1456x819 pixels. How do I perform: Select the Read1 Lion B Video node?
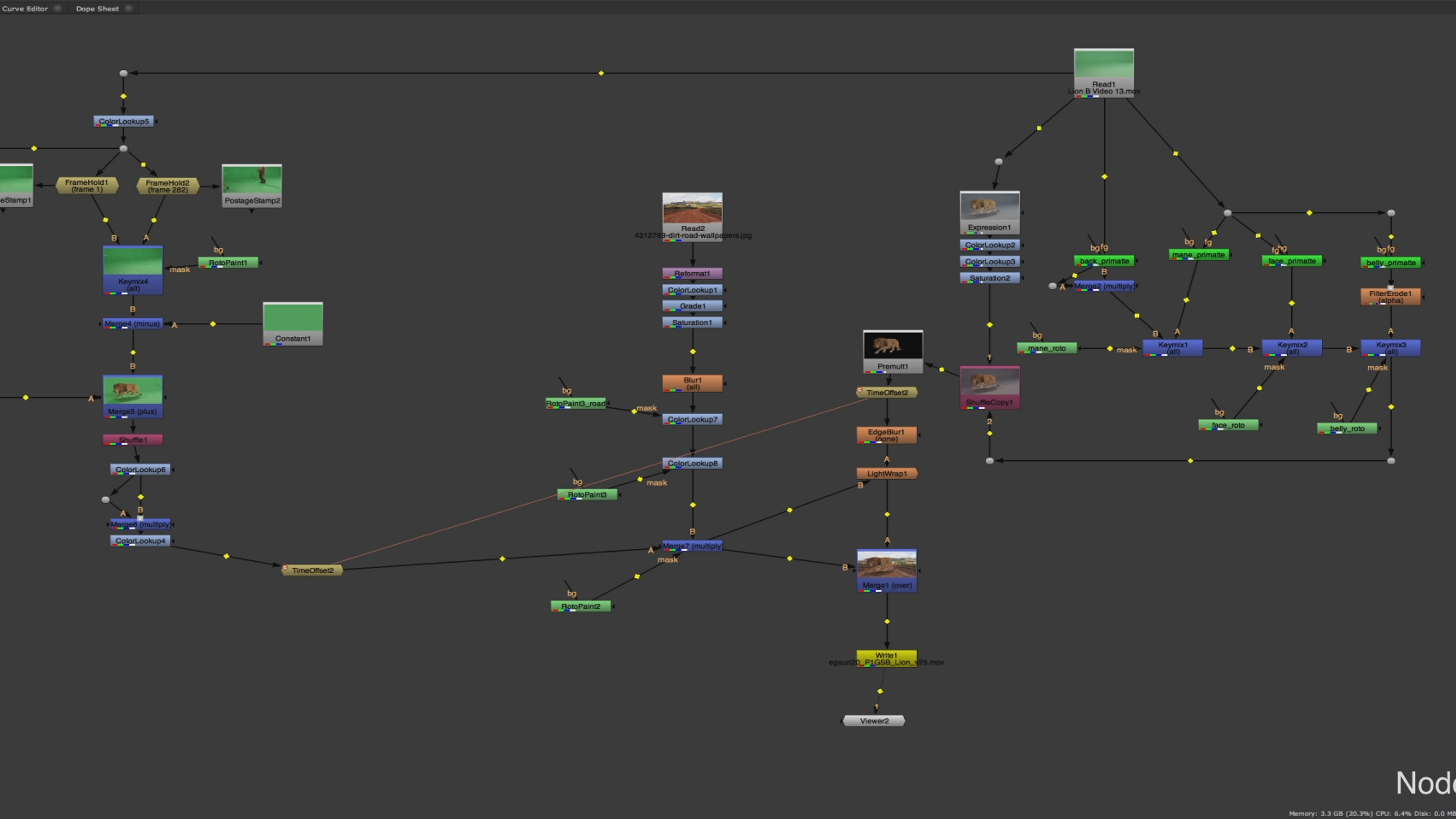(1103, 72)
